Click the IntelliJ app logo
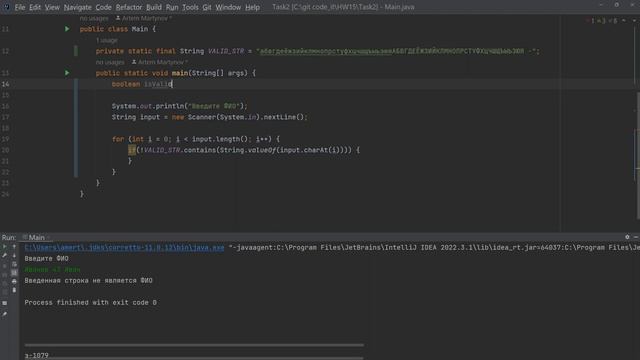Screen dimensions: 640x360 pyautogui.click(x=7, y=7)
